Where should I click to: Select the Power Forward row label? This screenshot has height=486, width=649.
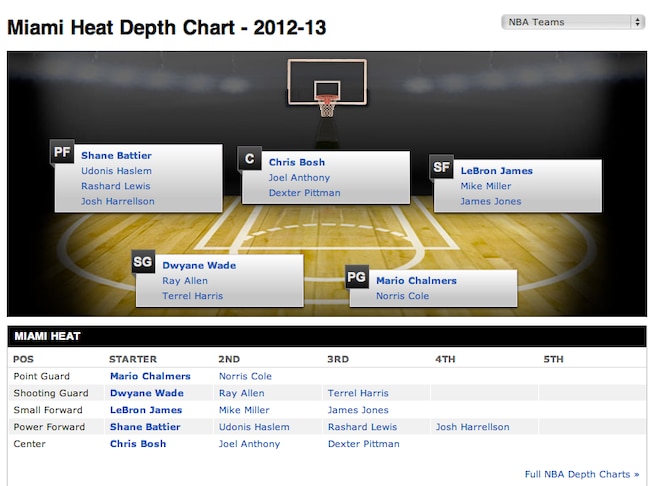point(49,427)
